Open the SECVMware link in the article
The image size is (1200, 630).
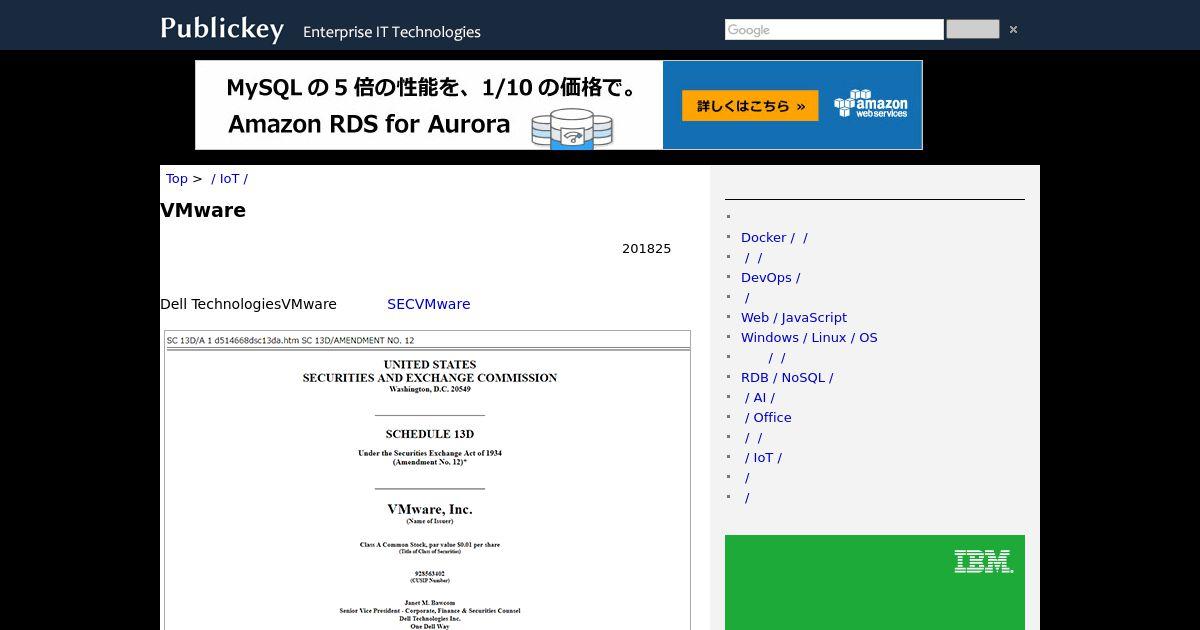click(429, 304)
